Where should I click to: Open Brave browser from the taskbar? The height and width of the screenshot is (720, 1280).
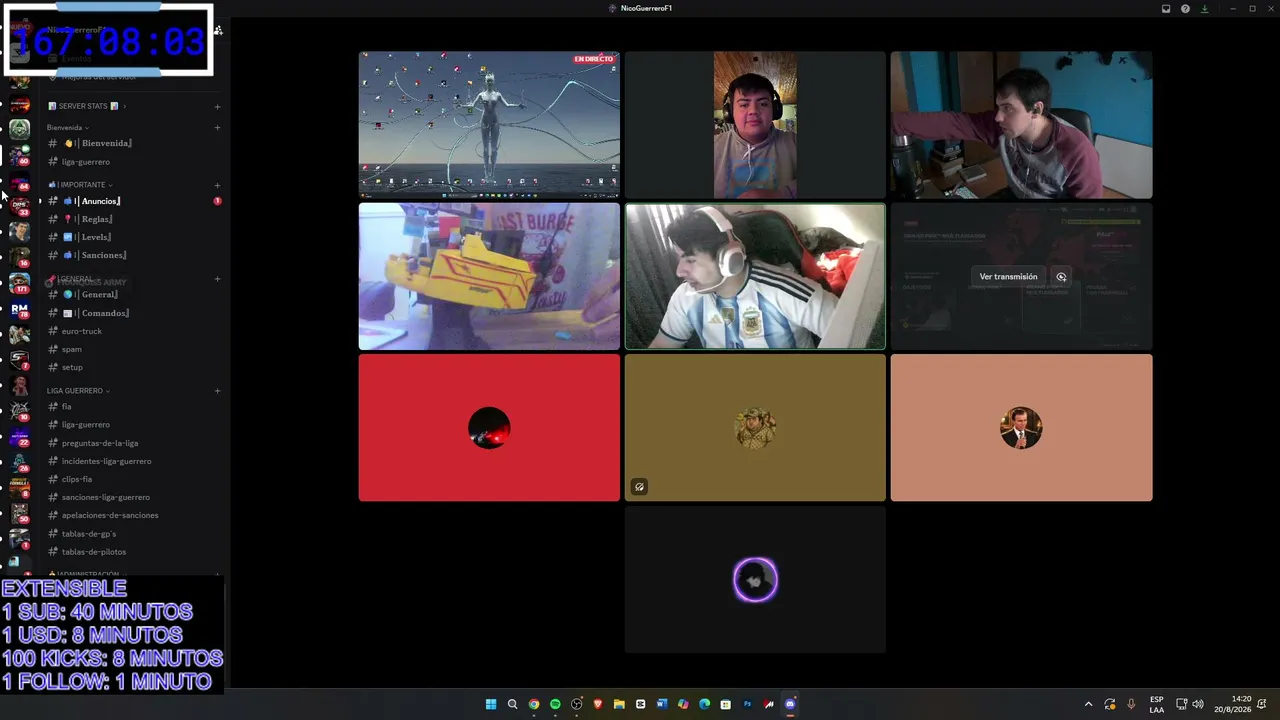598,704
